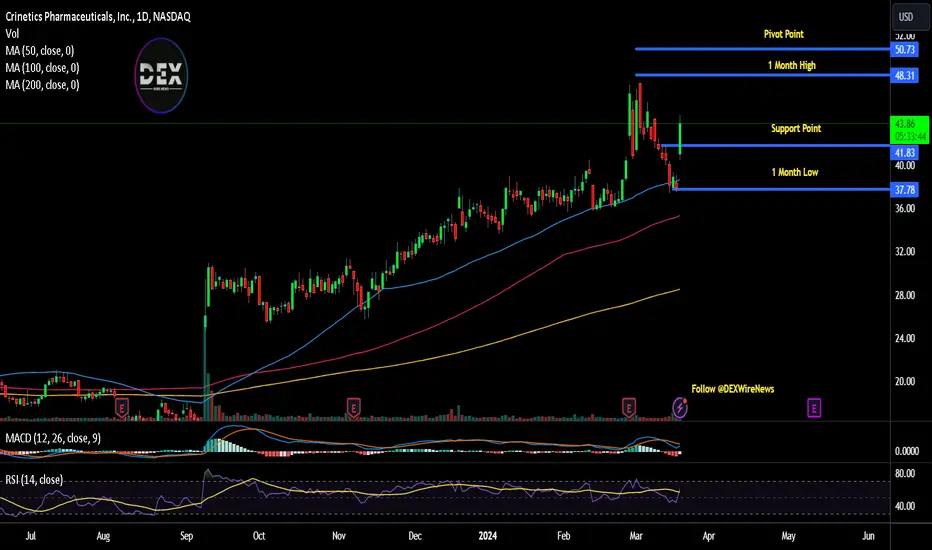This screenshot has width=932, height=550.
Task: Click the Aug label on time axis
Action: (x=103, y=536)
